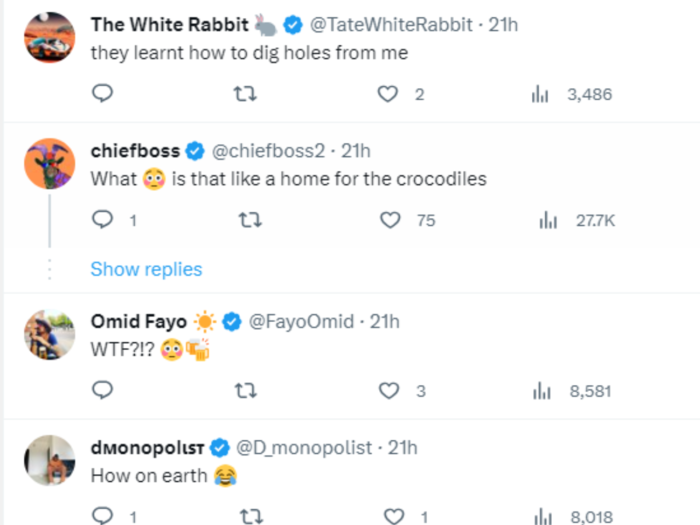Open The White Rabbit's profile avatar

(x=50, y=38)
